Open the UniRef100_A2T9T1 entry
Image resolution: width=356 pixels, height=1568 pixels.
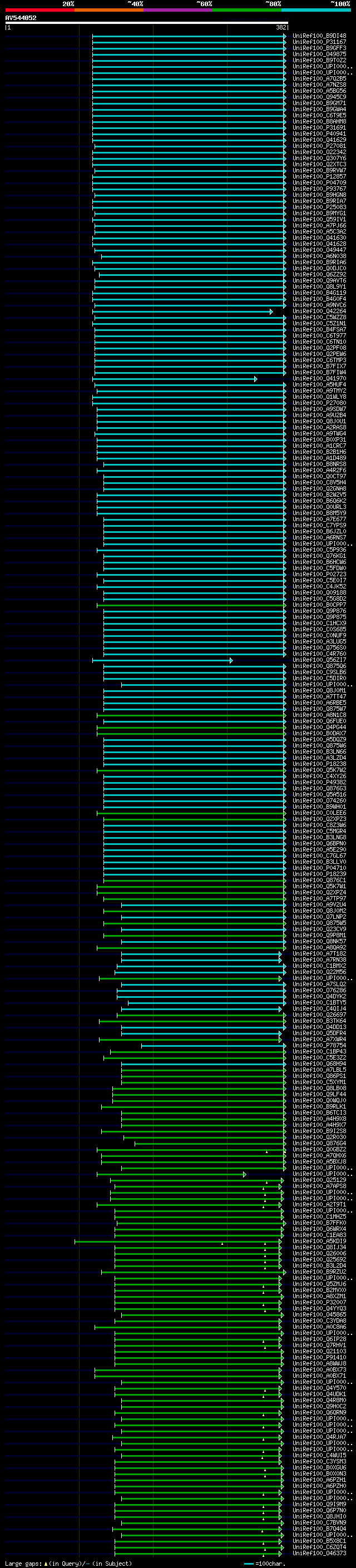319,1204
